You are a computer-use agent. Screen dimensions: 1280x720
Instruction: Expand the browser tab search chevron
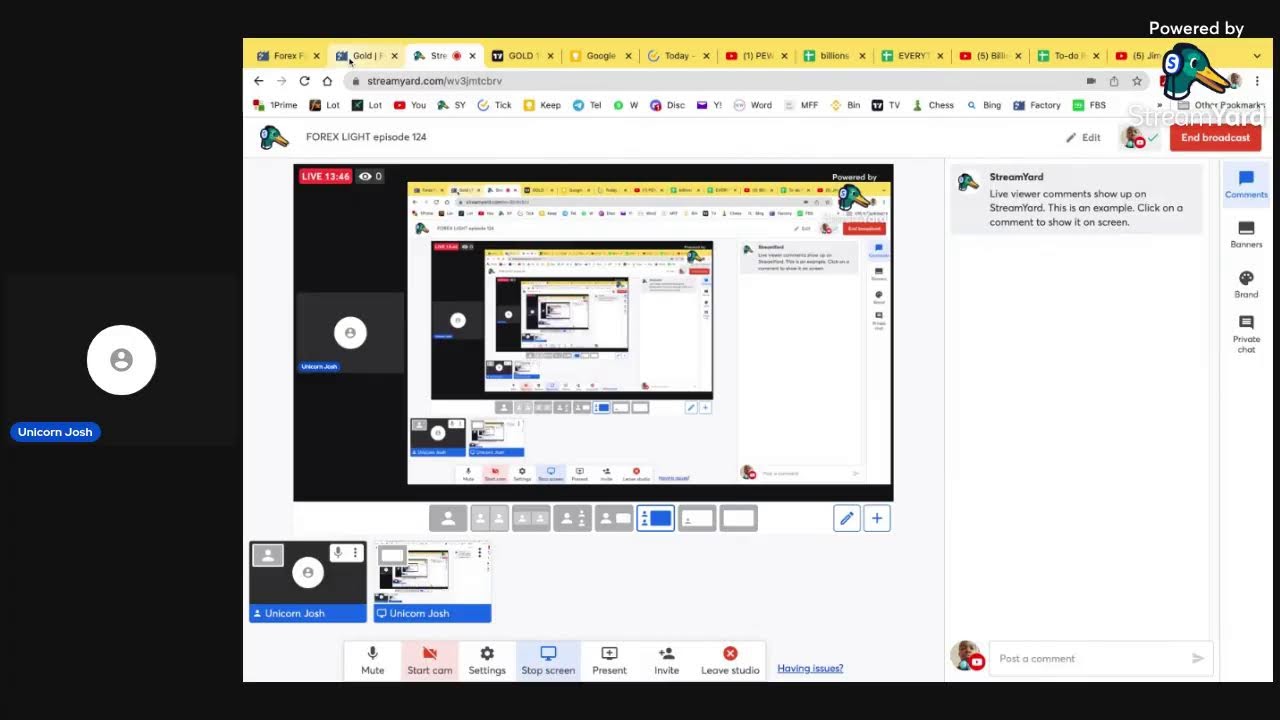pos(1257,56)
